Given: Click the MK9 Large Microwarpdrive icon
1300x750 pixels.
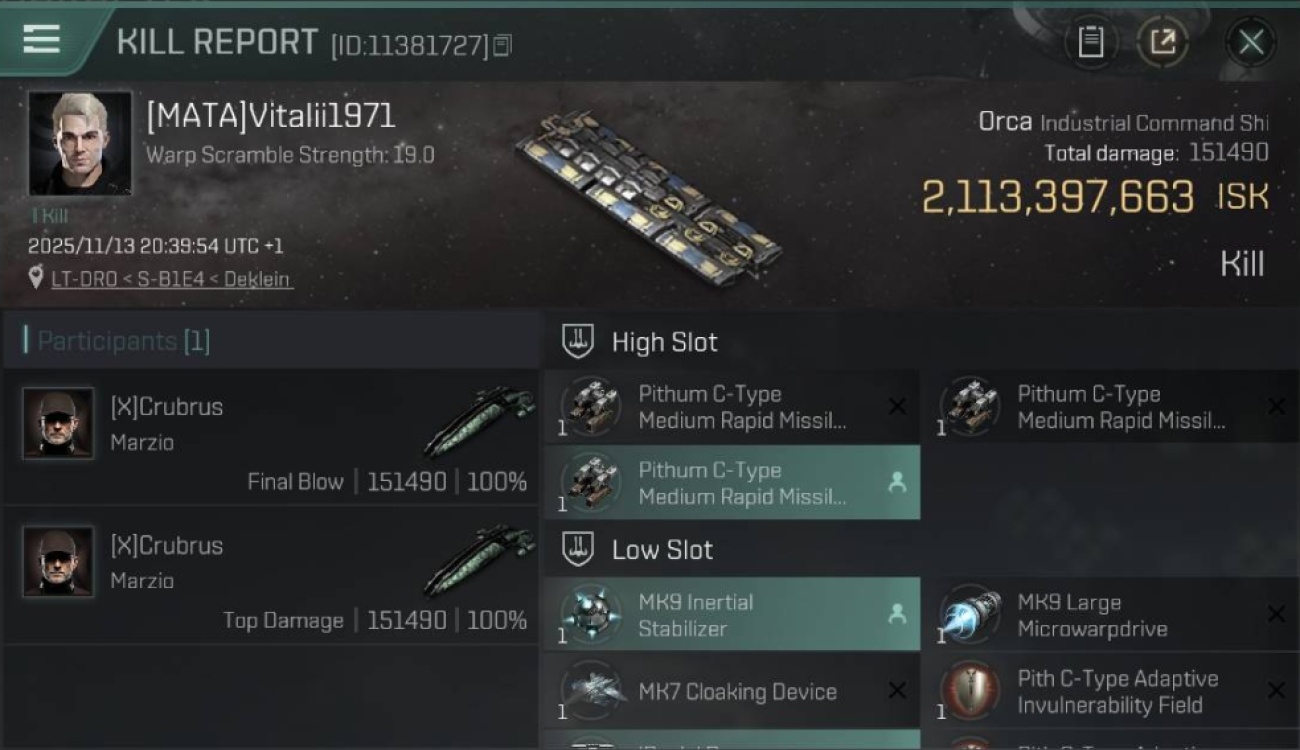Looking at the screenshot, I should point(970,614).
